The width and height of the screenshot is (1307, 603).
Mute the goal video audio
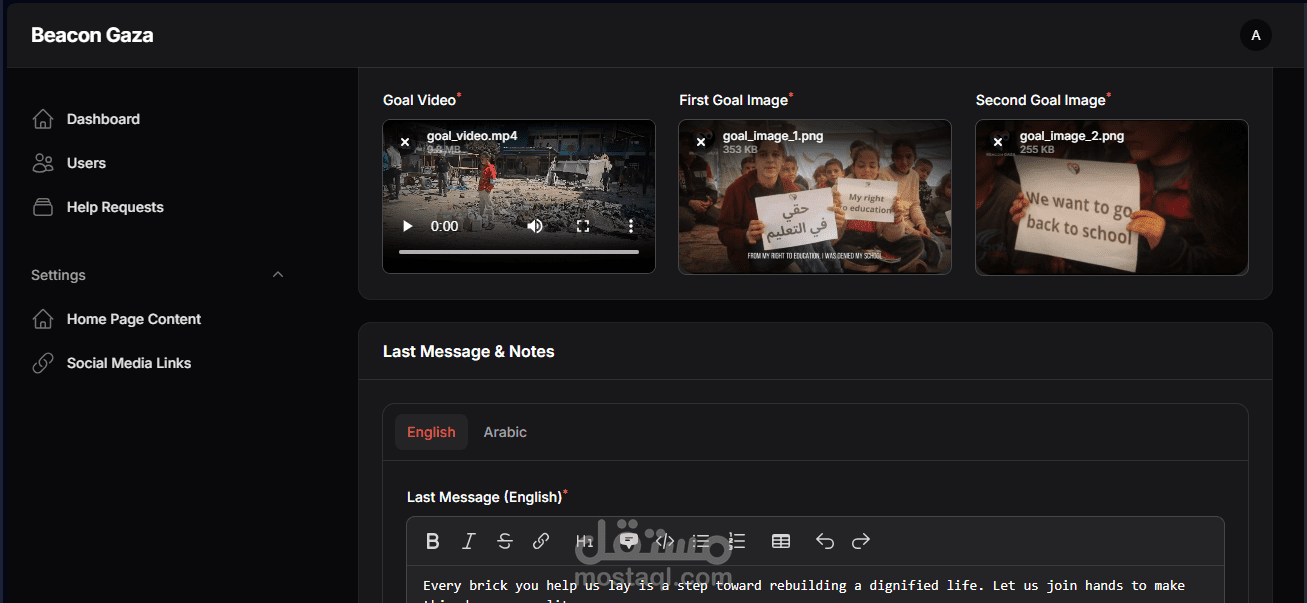pos(535,226)
